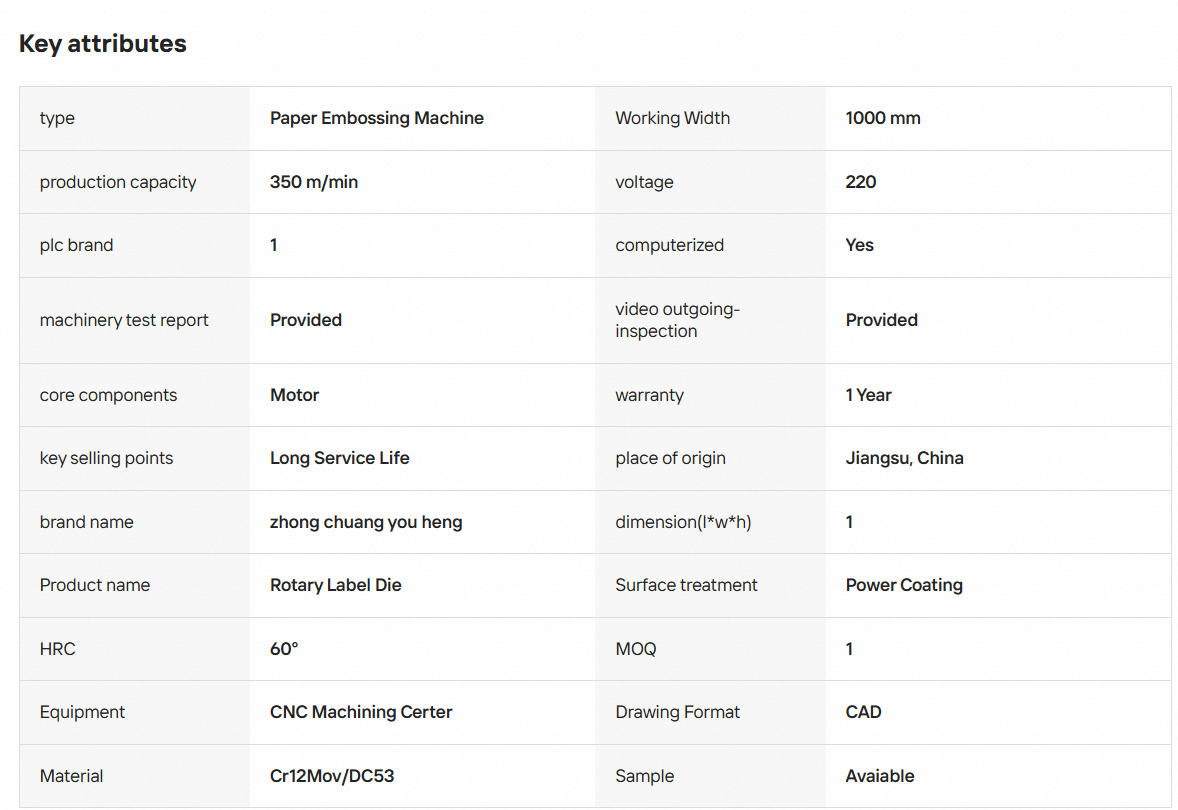The height and width of the screenshot is (810, 1178).
Task: Click the 350 m/min production capacity value
Action: (x=314, y=182)
